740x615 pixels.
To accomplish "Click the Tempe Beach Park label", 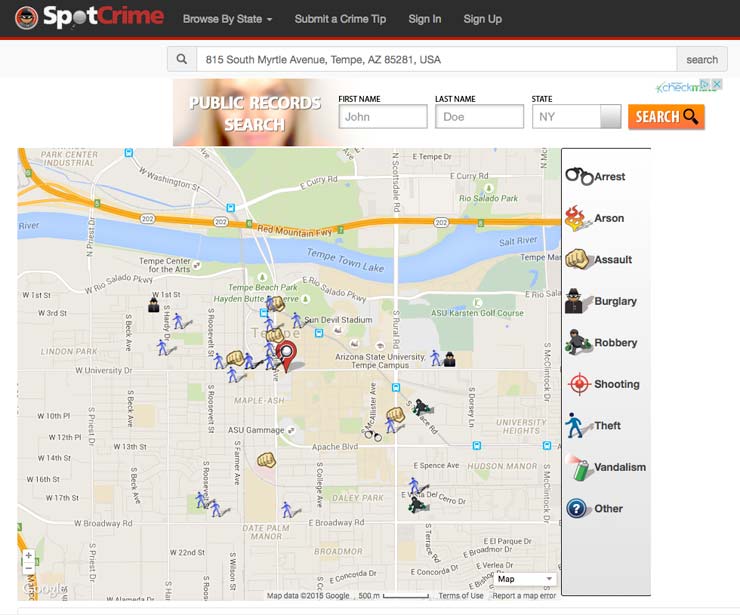I will point(263,287).
